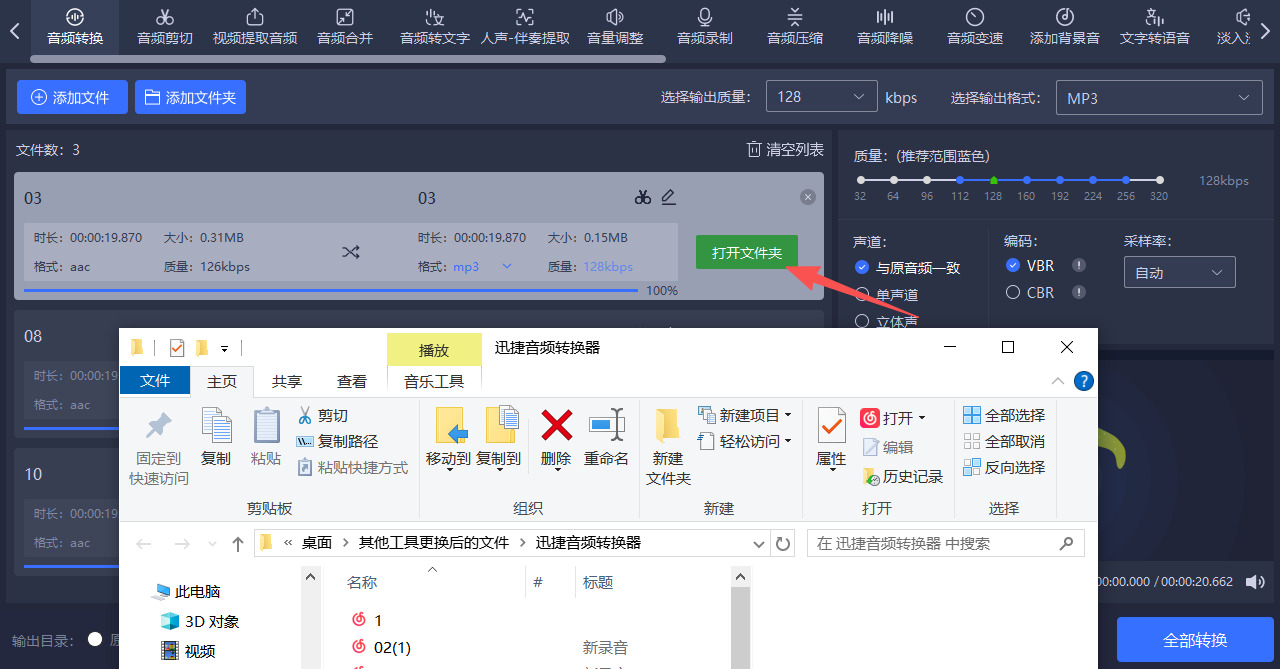Viewport: 1280px width, 669px height.
Task: Click the 添加文件 button
Action: pos(72,97)
